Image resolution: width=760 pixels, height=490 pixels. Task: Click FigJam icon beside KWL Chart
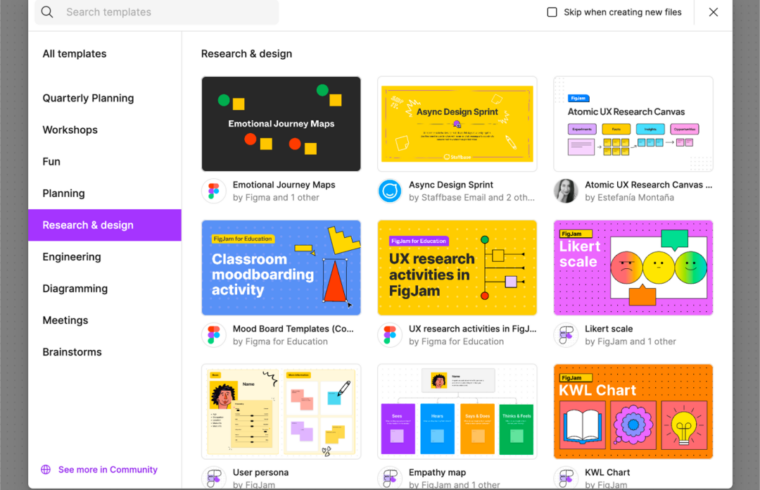click(x=566, y=478)
